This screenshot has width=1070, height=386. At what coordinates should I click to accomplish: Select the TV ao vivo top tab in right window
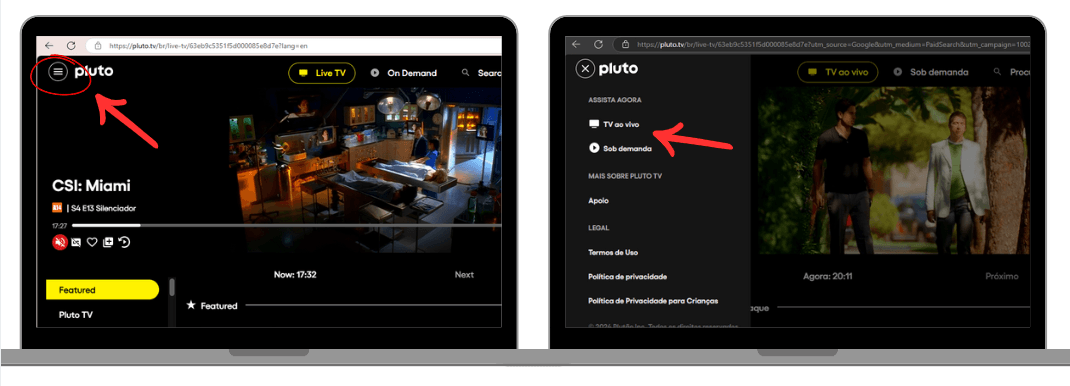[x=837, y=72]
